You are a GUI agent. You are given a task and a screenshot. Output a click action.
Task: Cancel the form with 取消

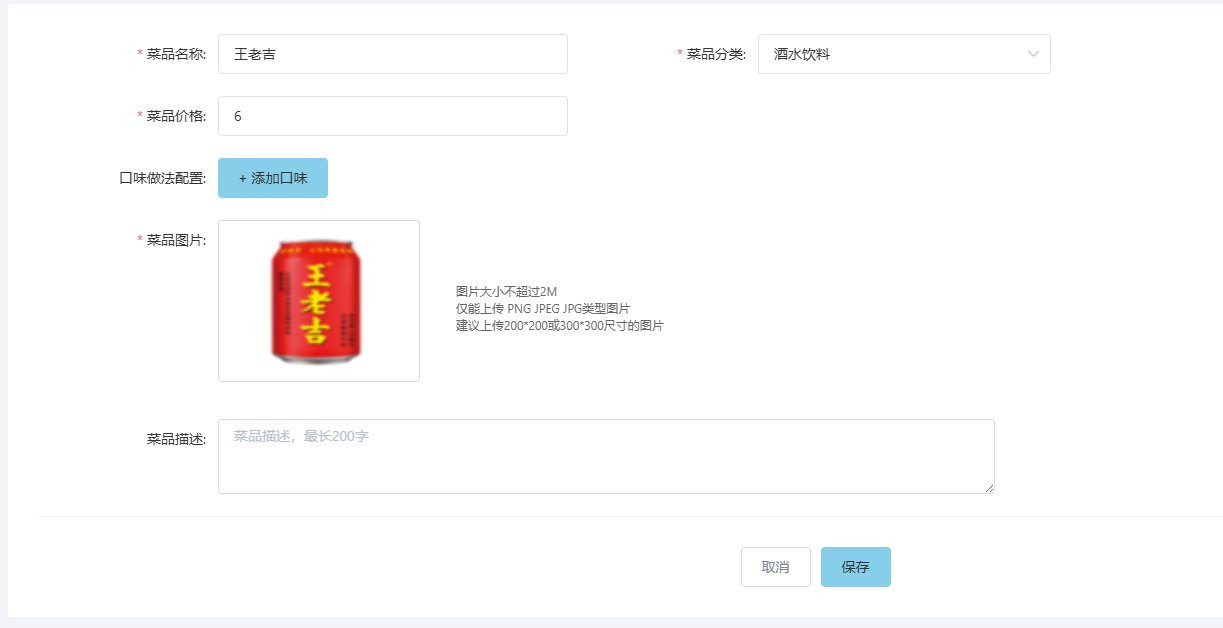coord(775,567)
